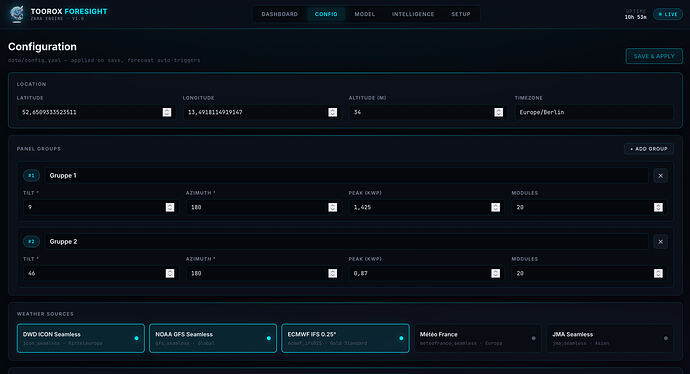
Task: Click the #2 group badge
Action: coord(31,242)
